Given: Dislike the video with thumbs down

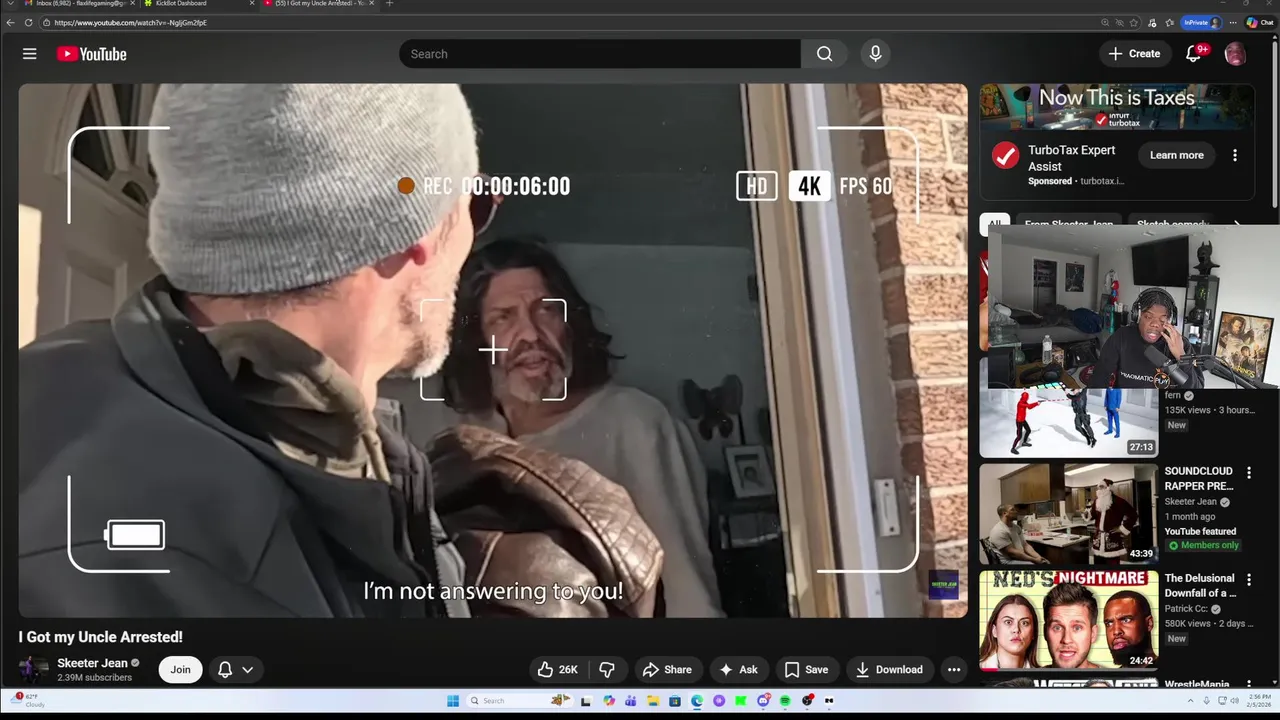Looking at the screenshot, I should pyautogui.click(x=607, y=670).
